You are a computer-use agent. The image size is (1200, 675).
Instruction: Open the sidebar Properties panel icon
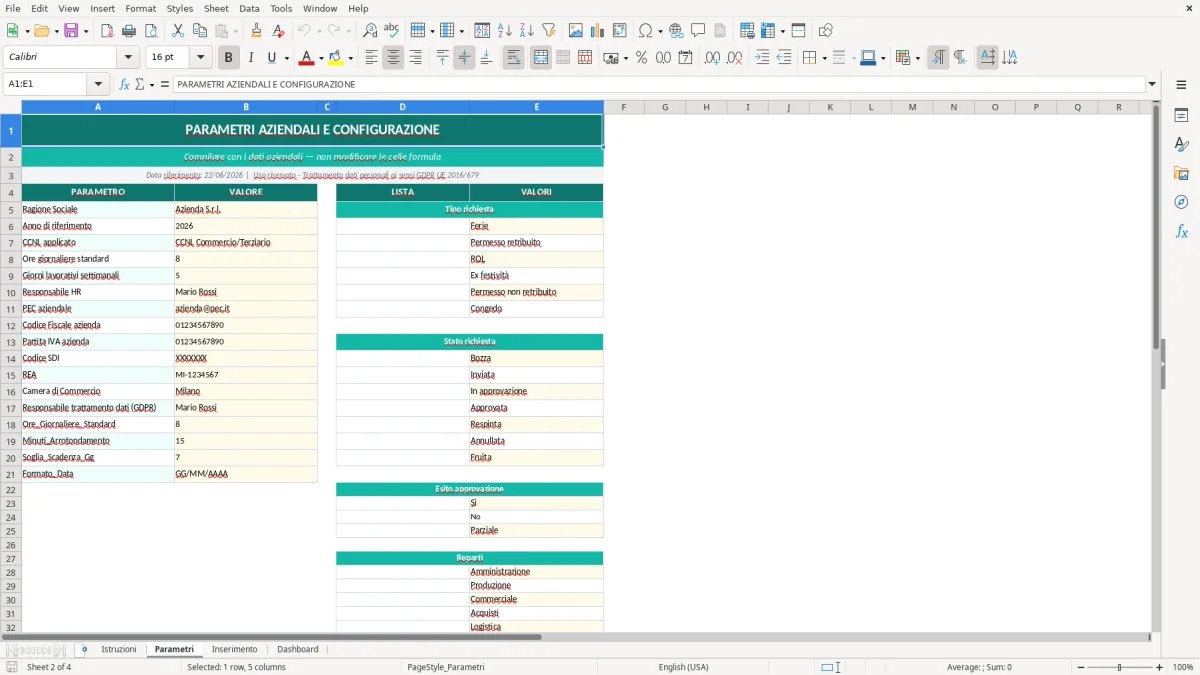pyautogui.click(x=1181, y=115)
